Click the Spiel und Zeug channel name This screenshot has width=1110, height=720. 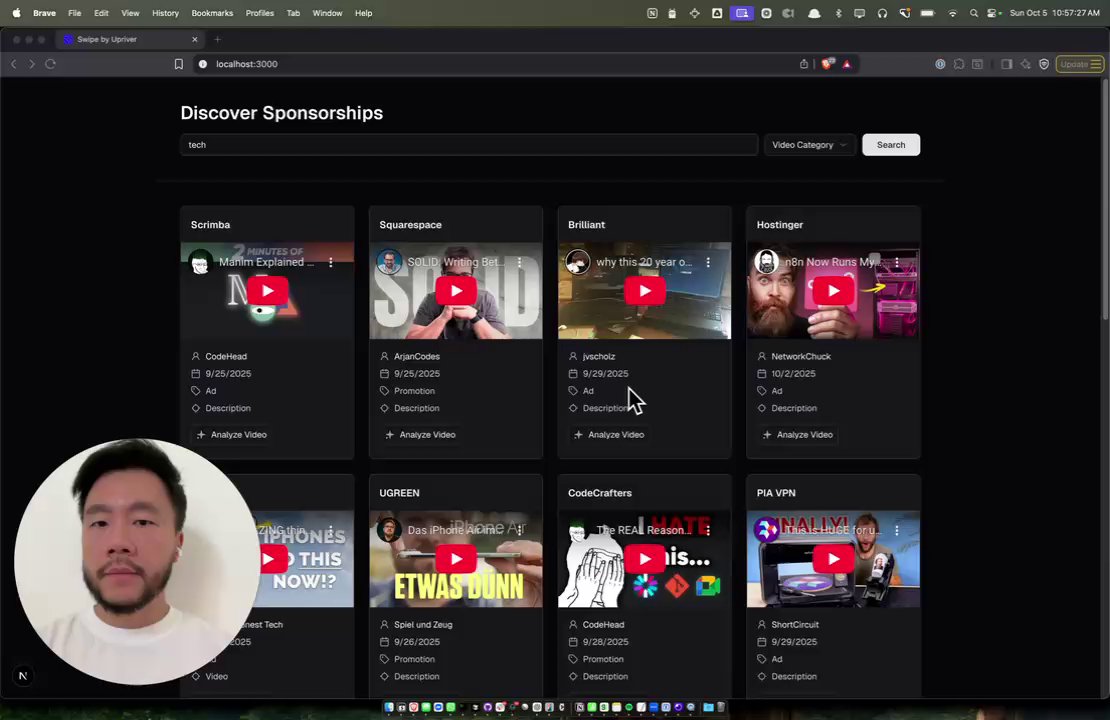(x=423, y=624)
